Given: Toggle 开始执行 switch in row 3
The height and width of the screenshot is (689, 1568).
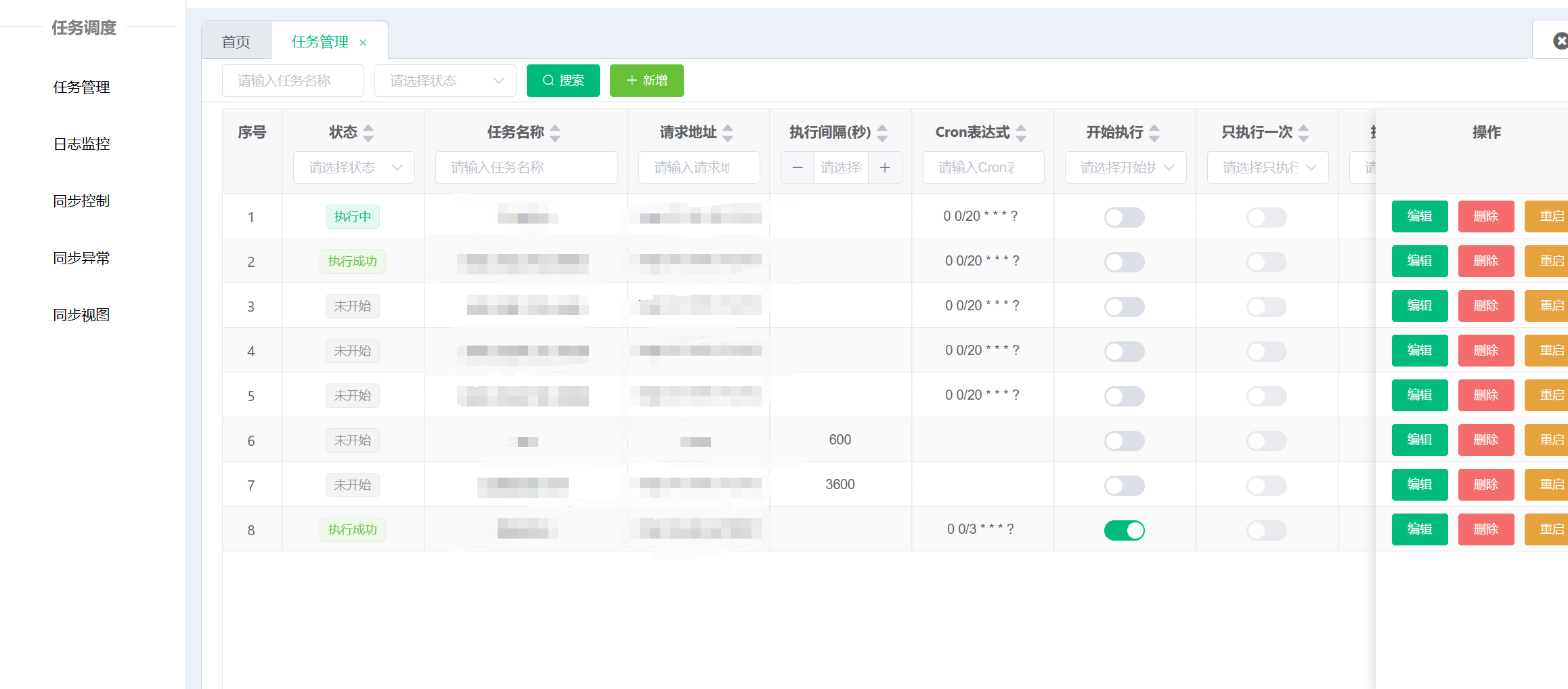Looking at the screenshot, I should (x=1125, y=306).
